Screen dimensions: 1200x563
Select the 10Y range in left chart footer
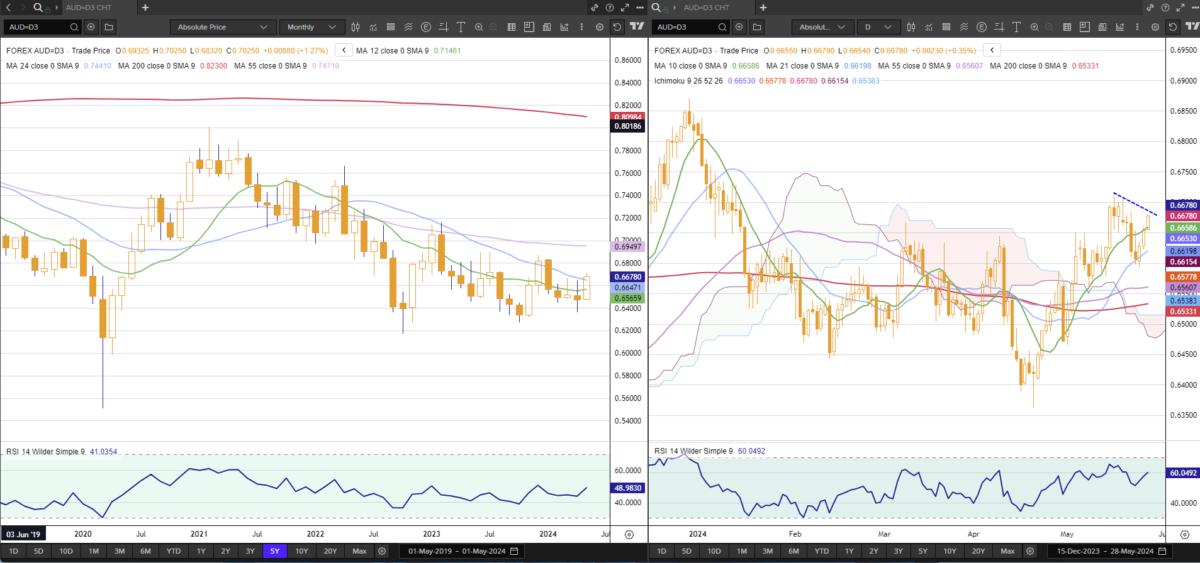click(x=301, y=551)
